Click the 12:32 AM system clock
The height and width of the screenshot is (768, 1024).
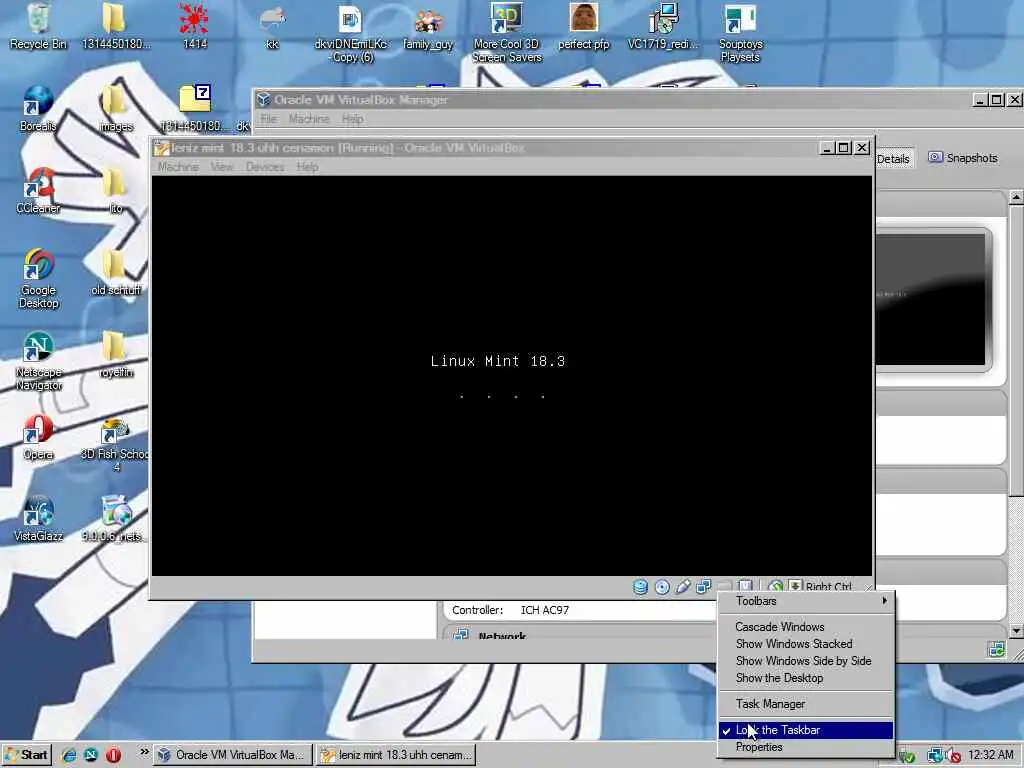pyautogui.click(x=991, y=755)
